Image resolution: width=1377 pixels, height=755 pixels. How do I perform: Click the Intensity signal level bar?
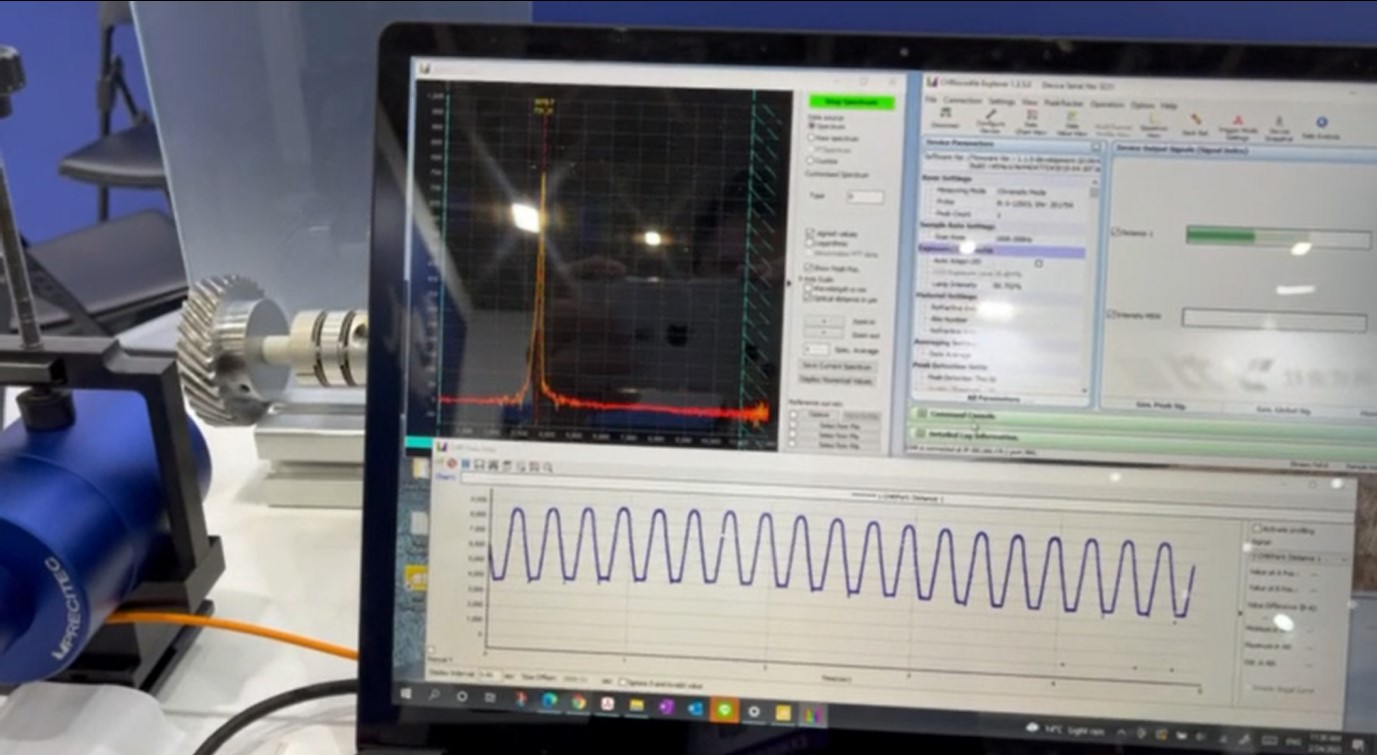tap(1274, 320)
